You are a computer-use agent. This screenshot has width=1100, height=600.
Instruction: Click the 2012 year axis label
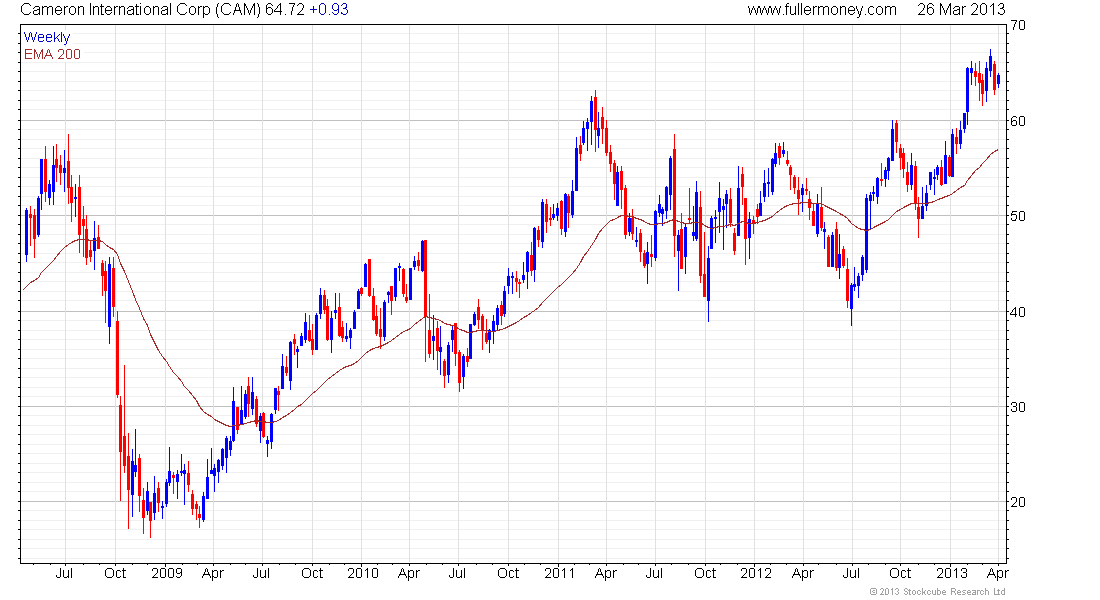(756, 573)
